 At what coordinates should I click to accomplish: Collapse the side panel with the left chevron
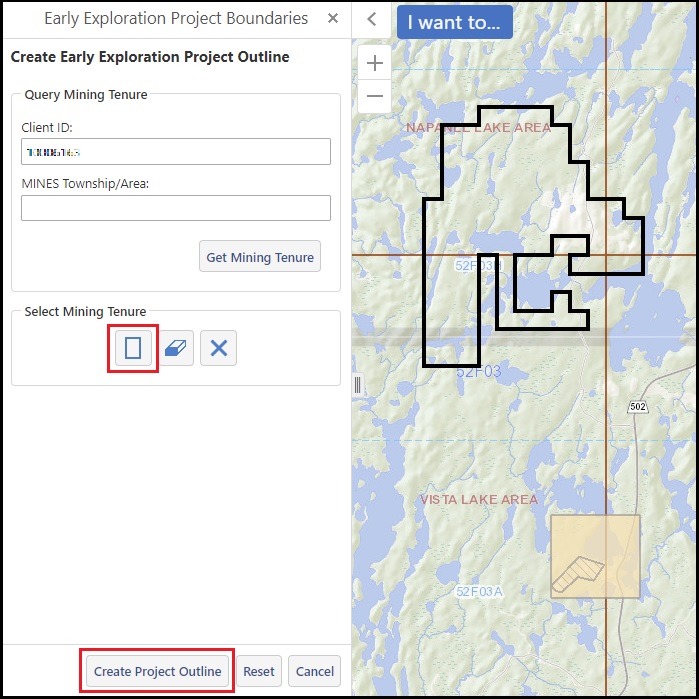371,19
